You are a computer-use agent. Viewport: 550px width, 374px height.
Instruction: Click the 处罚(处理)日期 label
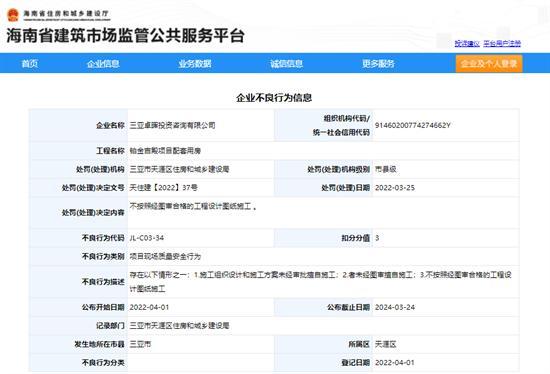[346, 188]
